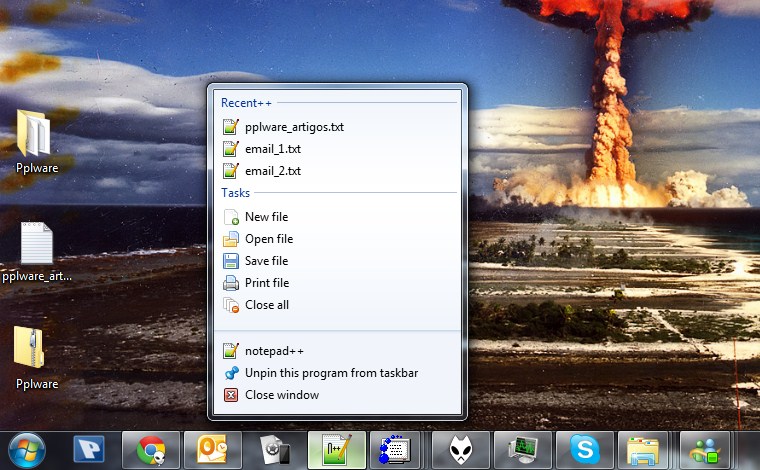Click the Close all documents icon
This screenshot has width=760, height=470.
click(231, 305)
